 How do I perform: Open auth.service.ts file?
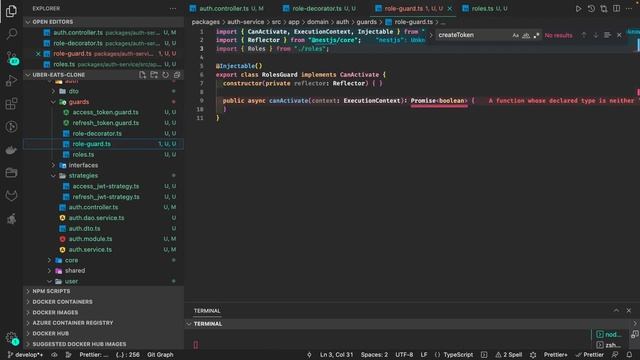90,249
